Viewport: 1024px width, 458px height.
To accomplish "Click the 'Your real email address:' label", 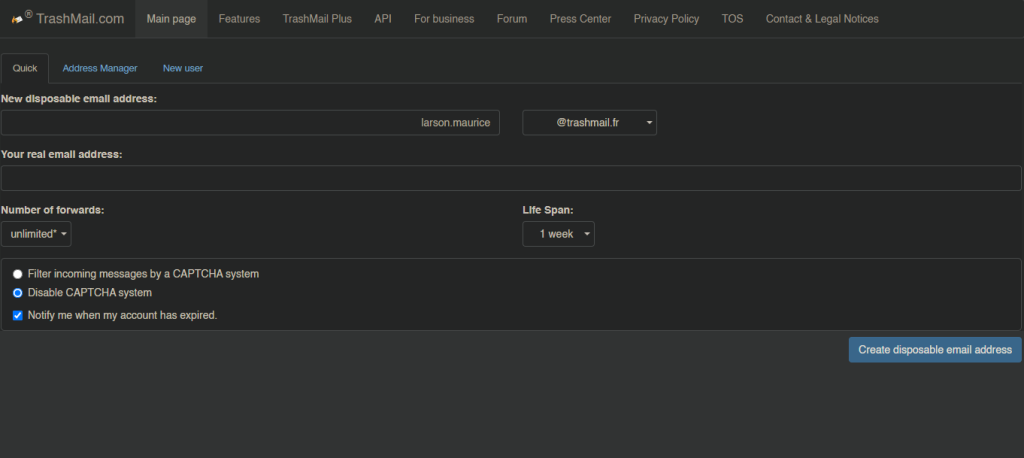I will (61, 154).
